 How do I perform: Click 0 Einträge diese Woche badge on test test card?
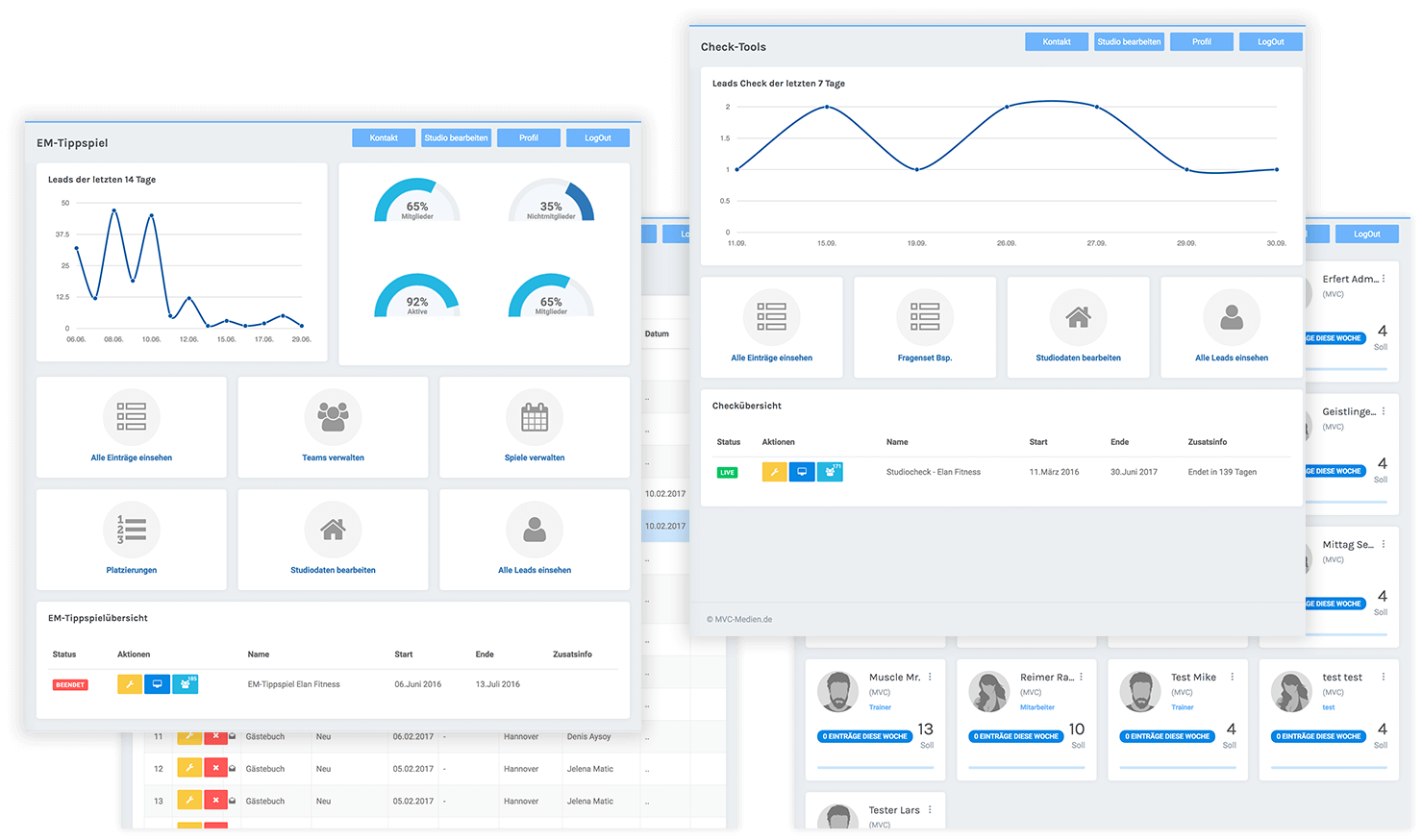pos(1318,736)
